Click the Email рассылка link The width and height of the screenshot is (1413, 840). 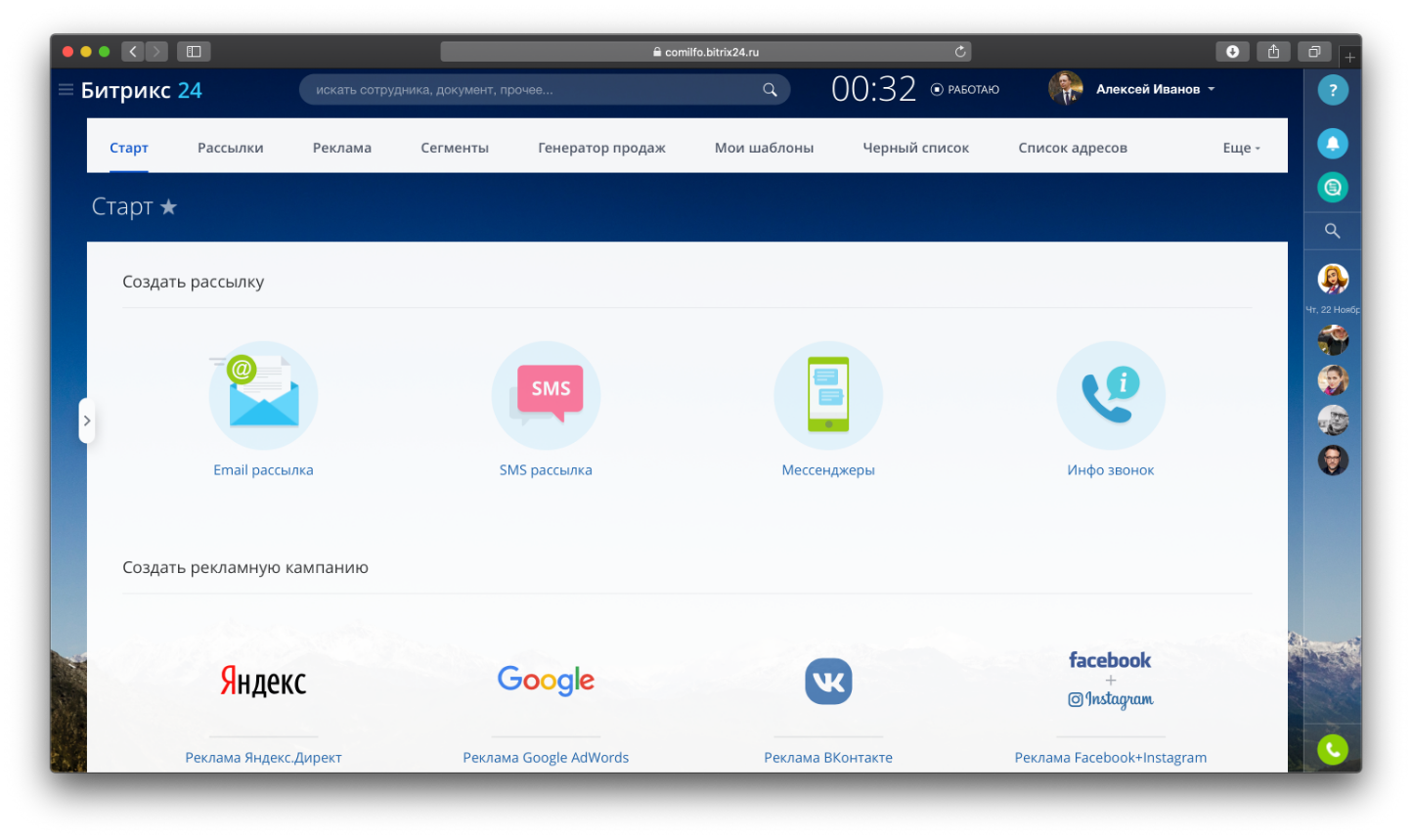[x=263, y=470]
